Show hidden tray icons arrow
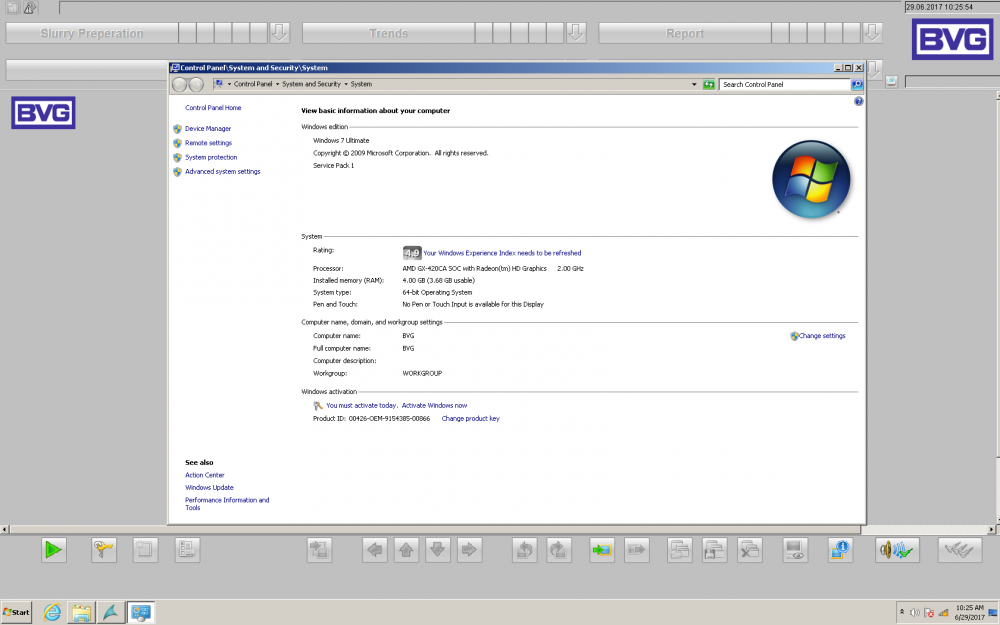Viewport: 1000px width, 625px height. (x=902, y=612)
